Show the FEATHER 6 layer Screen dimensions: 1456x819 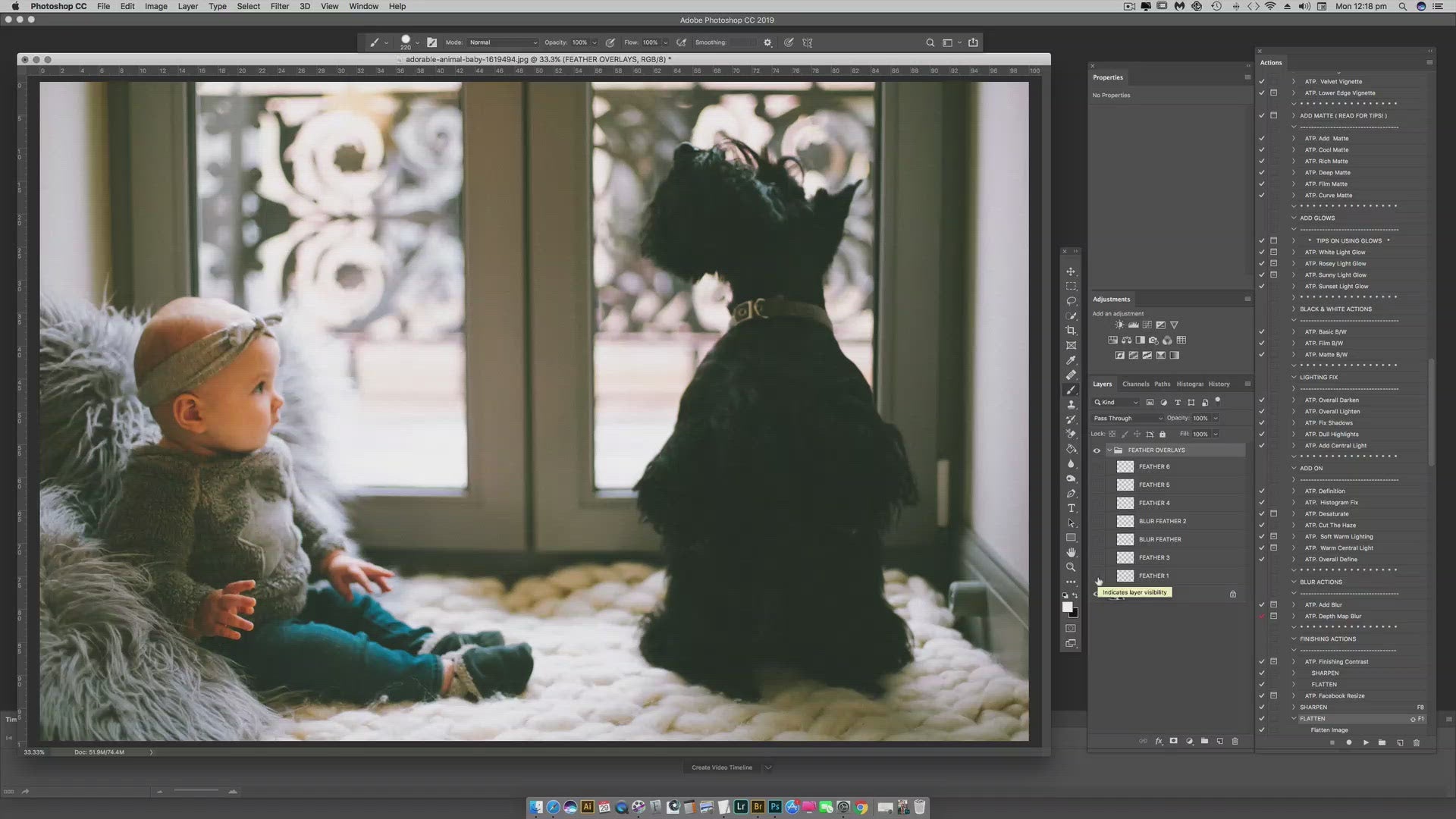click(1097, 467)
